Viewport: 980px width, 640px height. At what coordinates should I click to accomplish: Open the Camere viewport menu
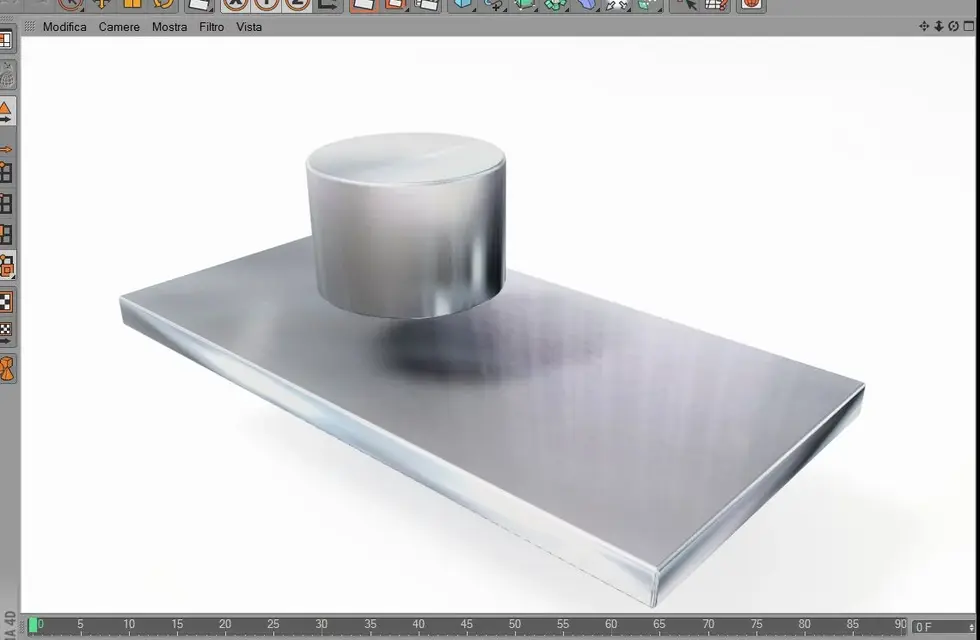tap(119, 27)
